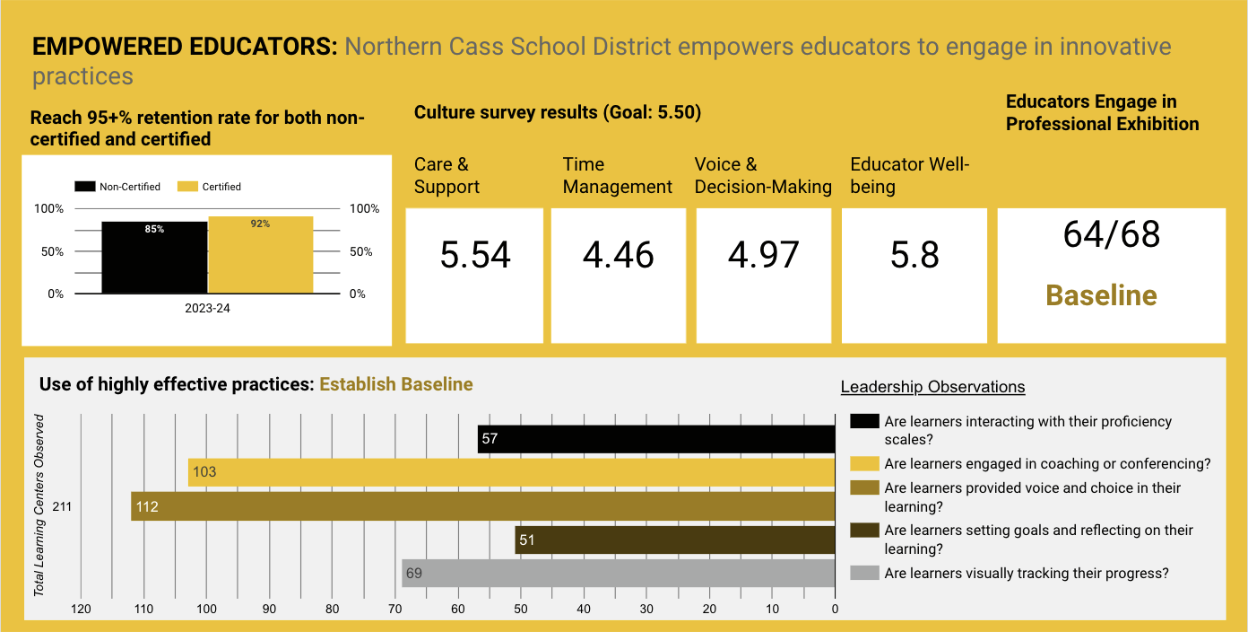Select "Use of highly effective practices:" heading
The image size is (1248, 632).
pyautogui.click(x=176, y=385)
